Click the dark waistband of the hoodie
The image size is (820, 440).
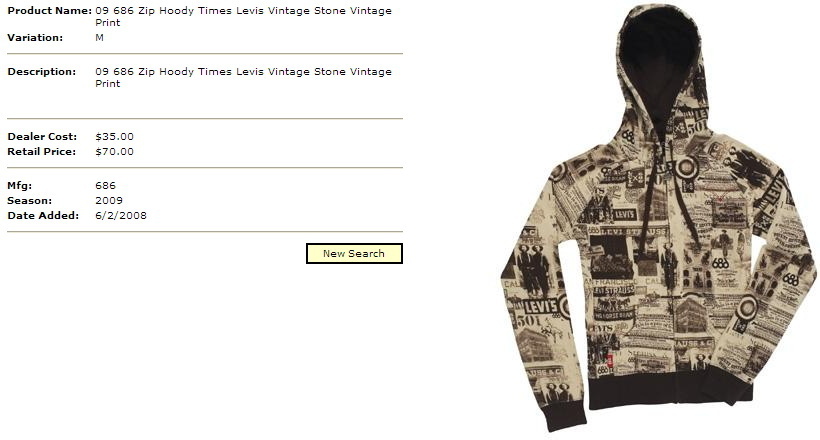click(x=670, y=391)
